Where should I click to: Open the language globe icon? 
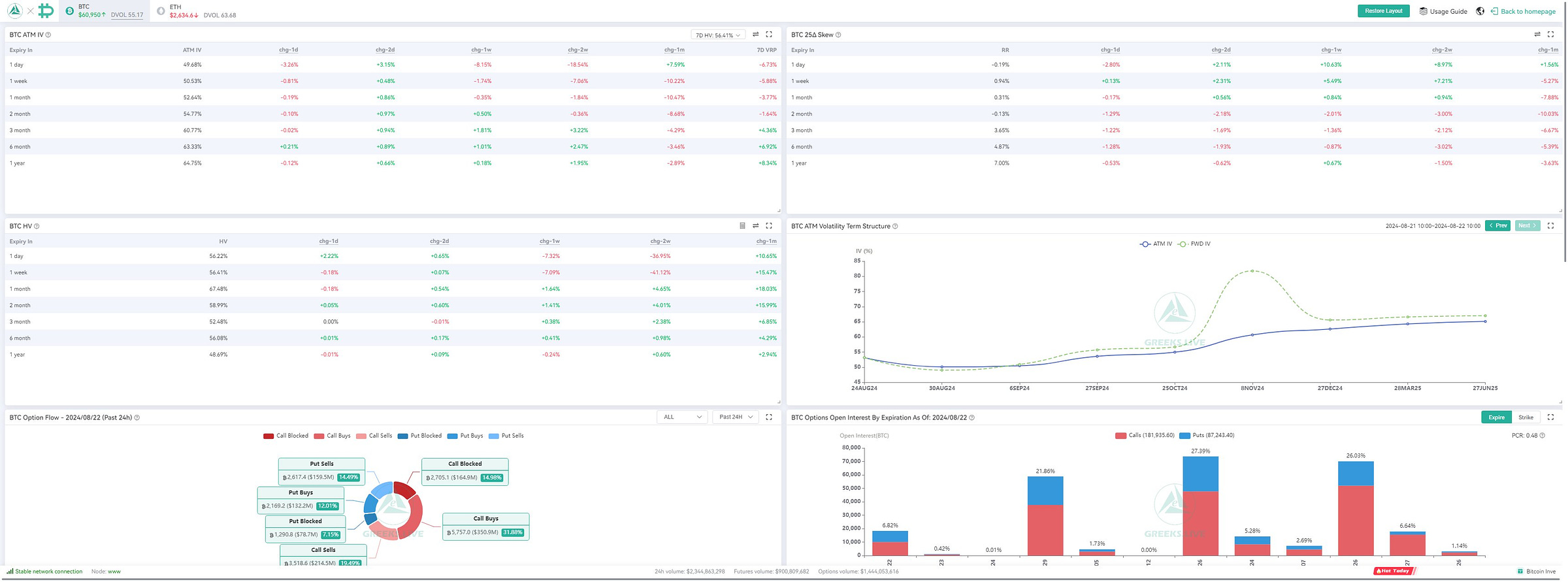1480,11
